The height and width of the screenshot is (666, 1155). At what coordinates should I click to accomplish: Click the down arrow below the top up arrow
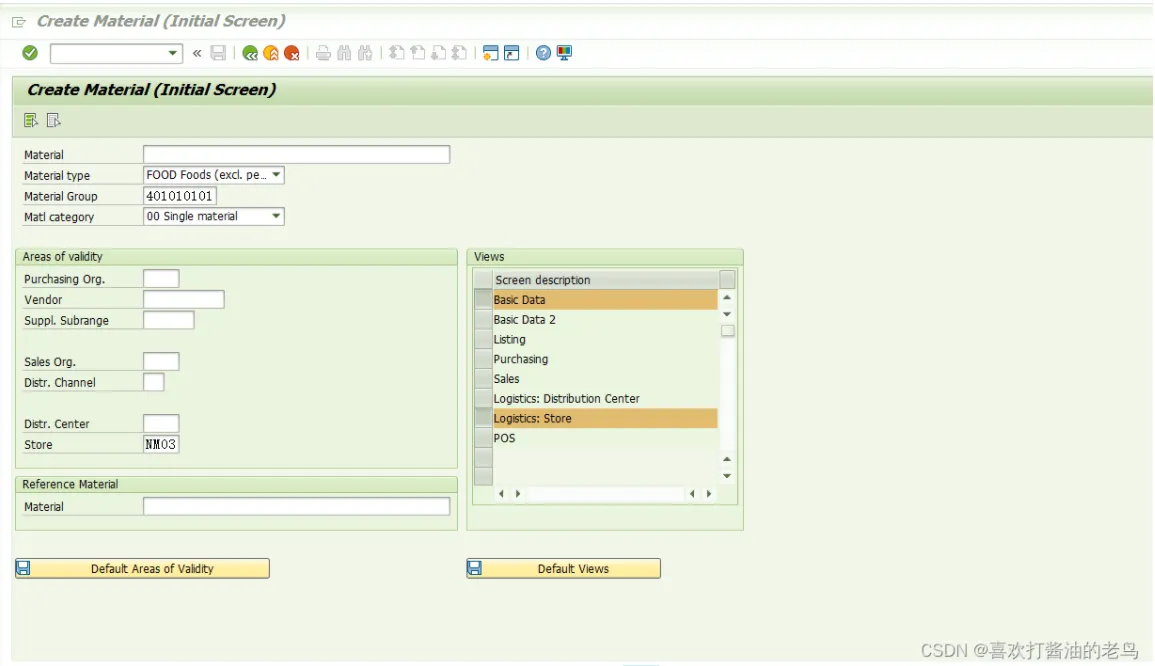click(727, 315)
